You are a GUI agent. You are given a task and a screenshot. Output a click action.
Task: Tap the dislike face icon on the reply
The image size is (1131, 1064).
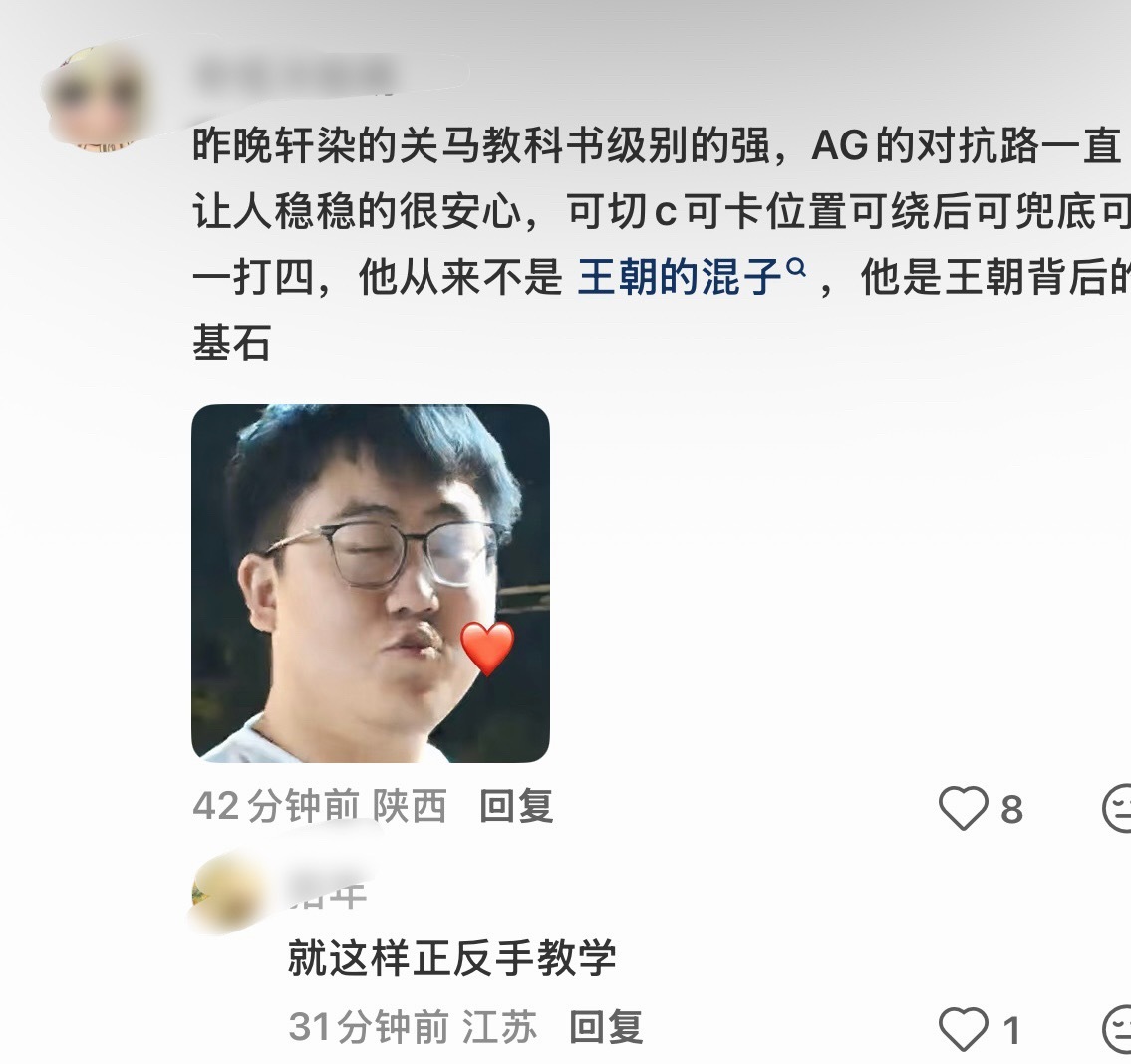[1118, 1029]
